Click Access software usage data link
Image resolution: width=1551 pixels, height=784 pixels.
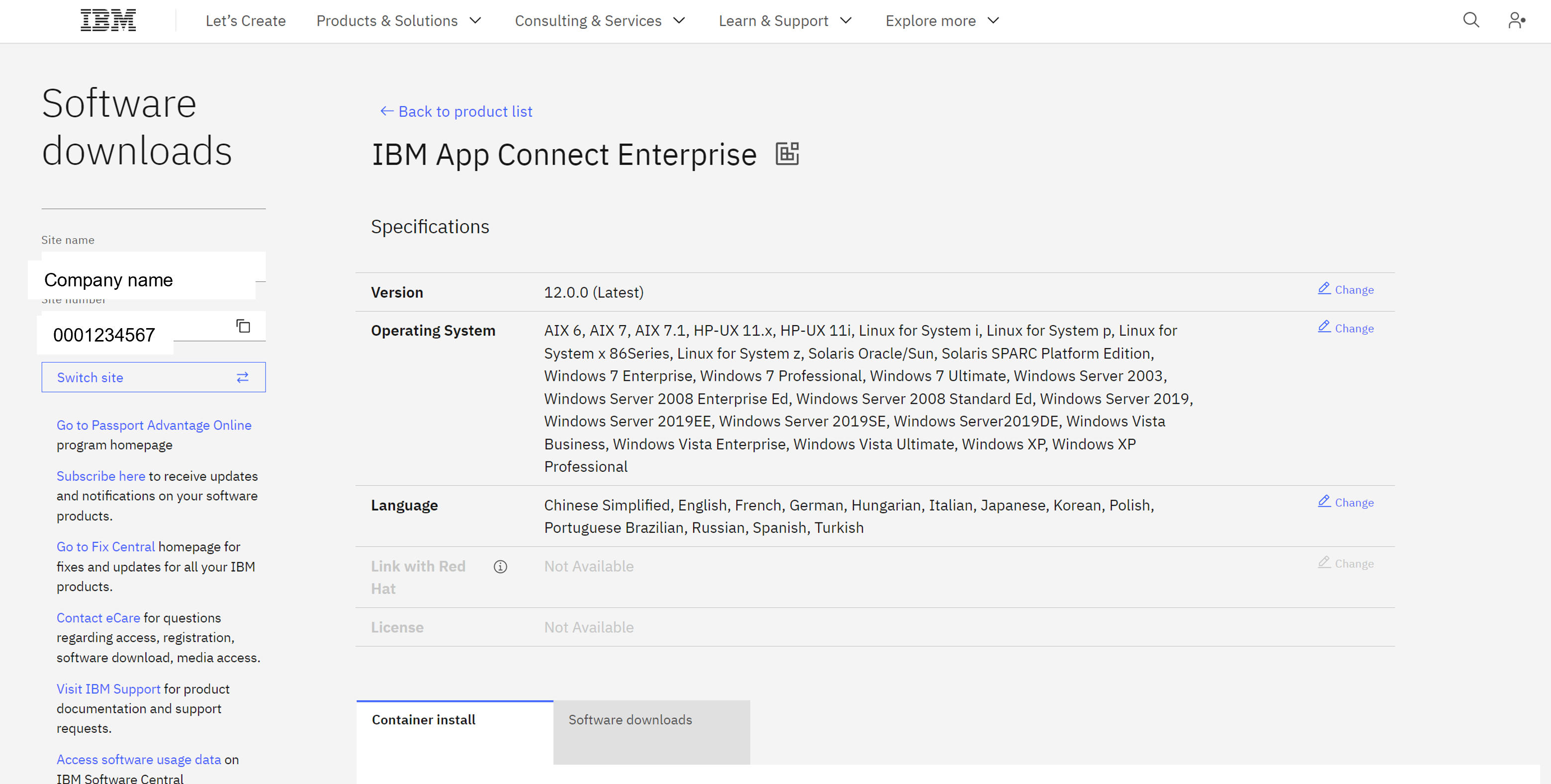tap(139, 760)
